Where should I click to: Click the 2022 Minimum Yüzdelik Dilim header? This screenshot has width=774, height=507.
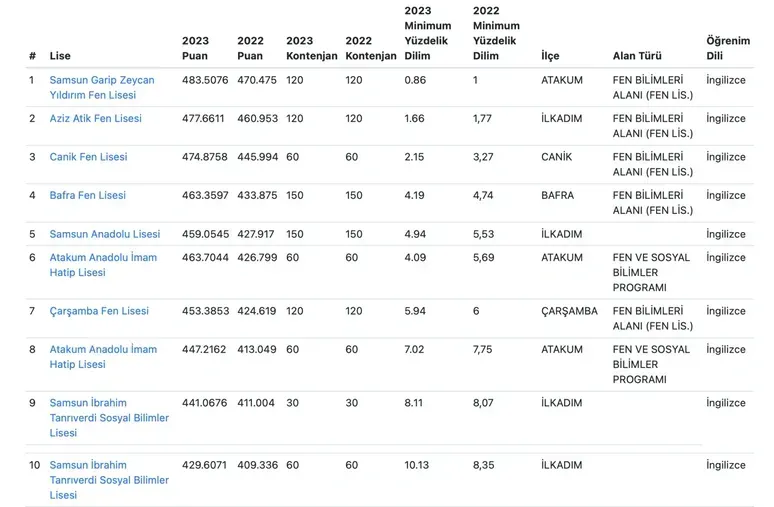click(x=496, y=33)
